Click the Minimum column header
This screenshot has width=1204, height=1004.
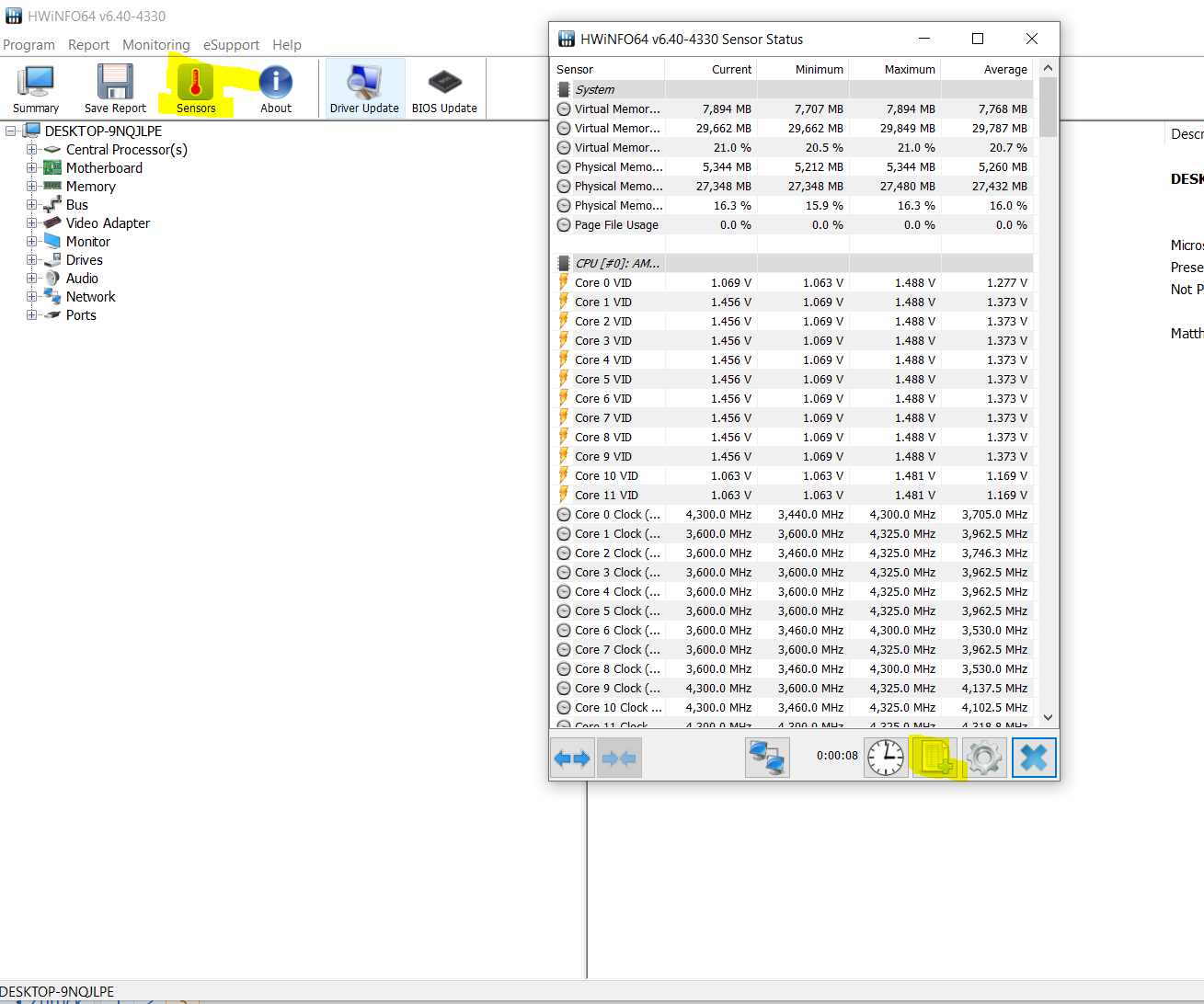pos(803,69)
